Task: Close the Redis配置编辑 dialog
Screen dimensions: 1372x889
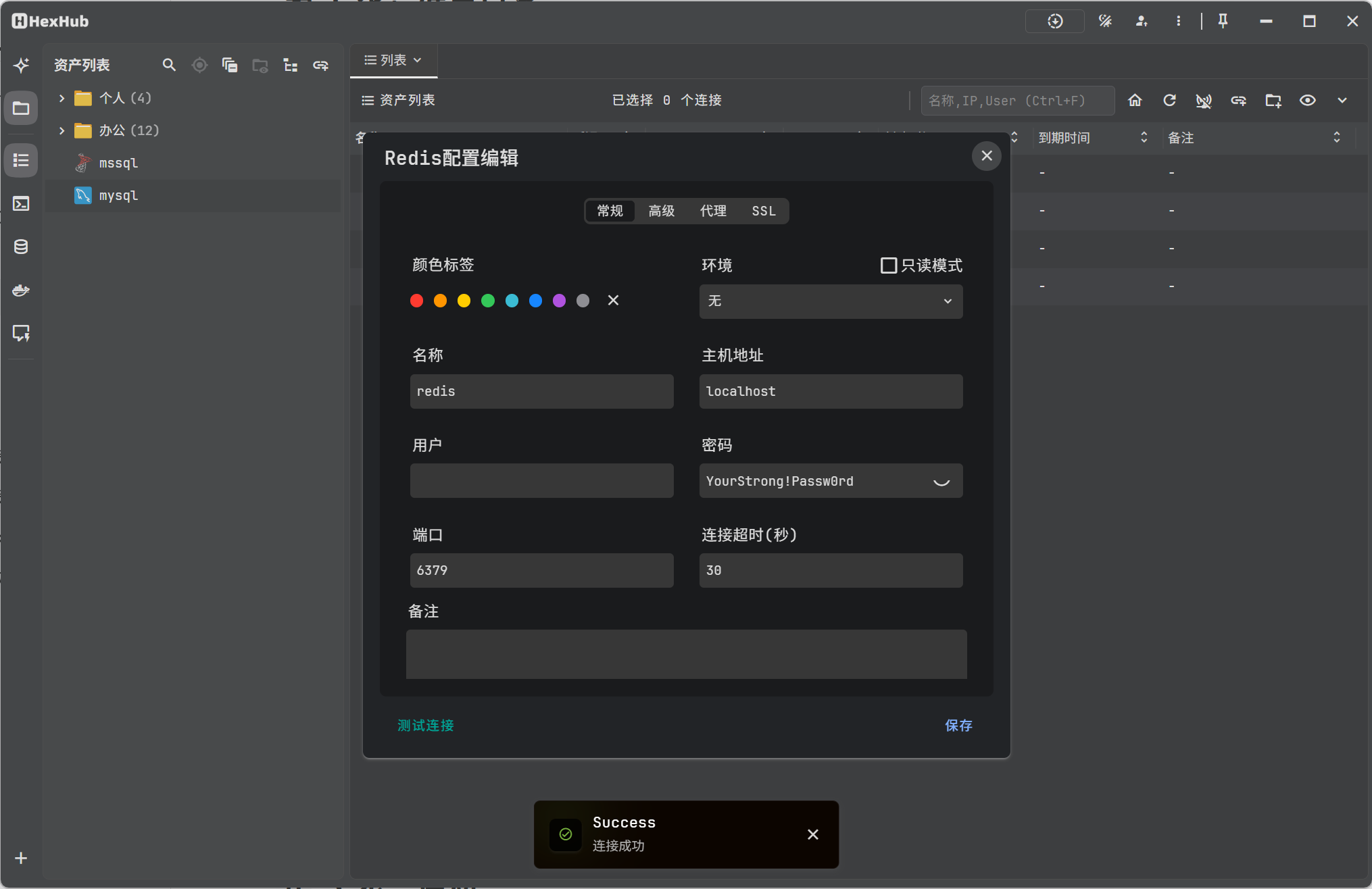Action: (x=987, y=156)
